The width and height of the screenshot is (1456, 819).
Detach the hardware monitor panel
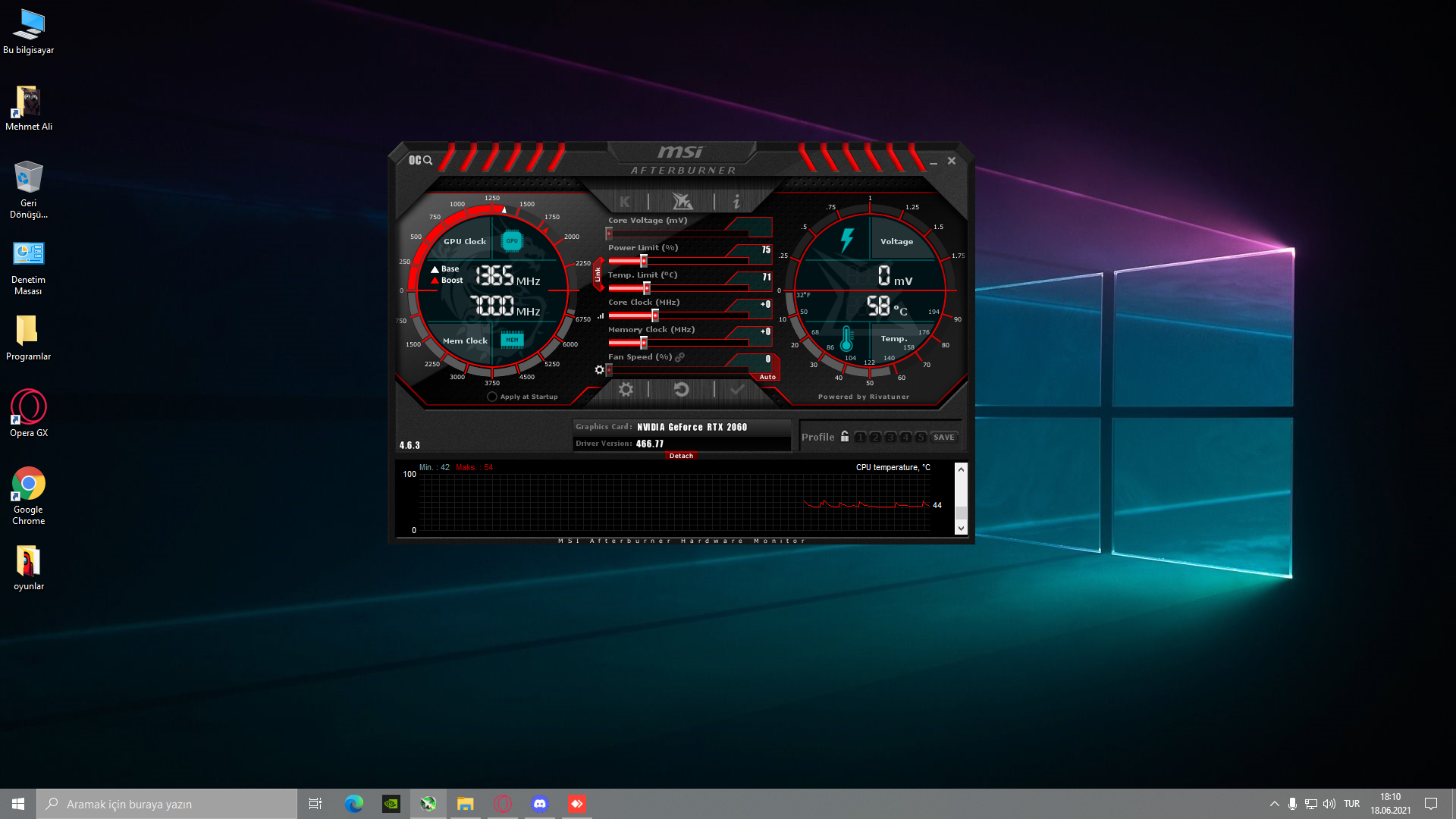coord(681,456)
